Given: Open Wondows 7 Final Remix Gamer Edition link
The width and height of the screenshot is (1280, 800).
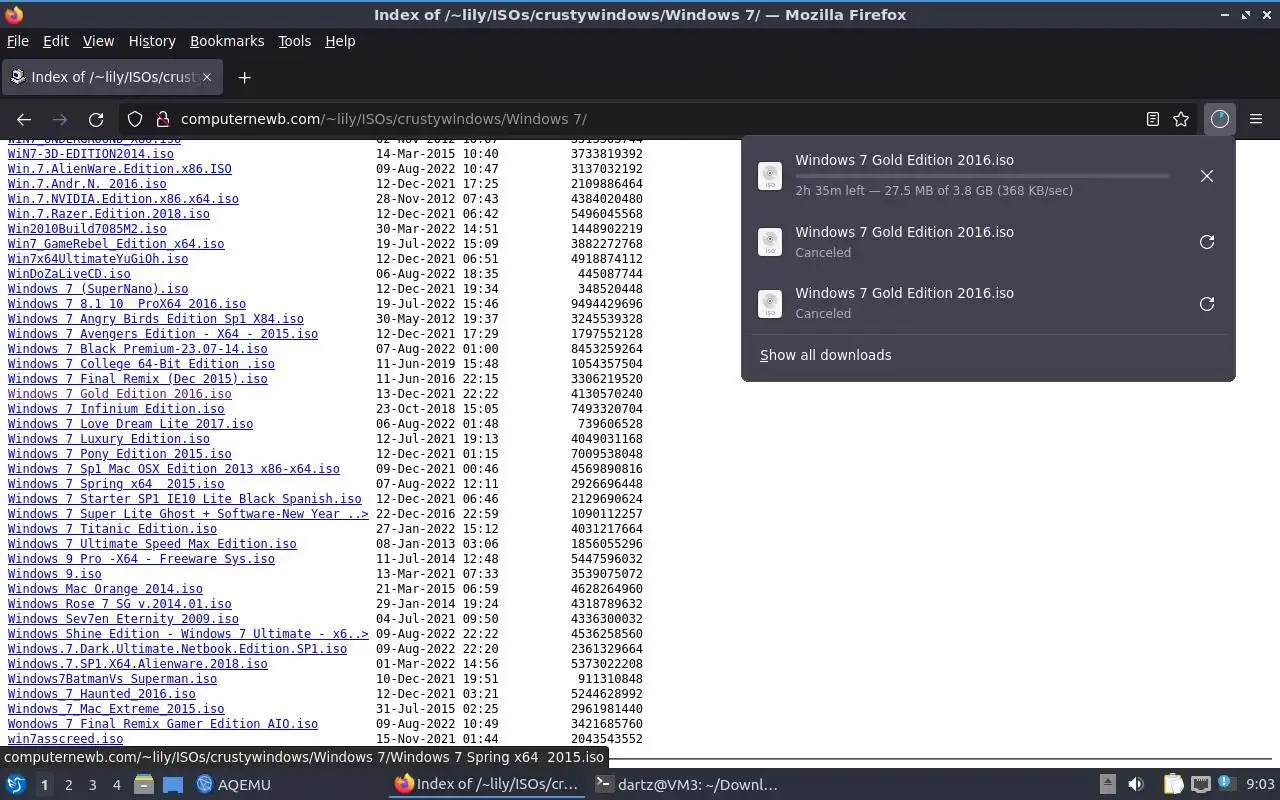Looking at the screenshot, I should point(162,724).
